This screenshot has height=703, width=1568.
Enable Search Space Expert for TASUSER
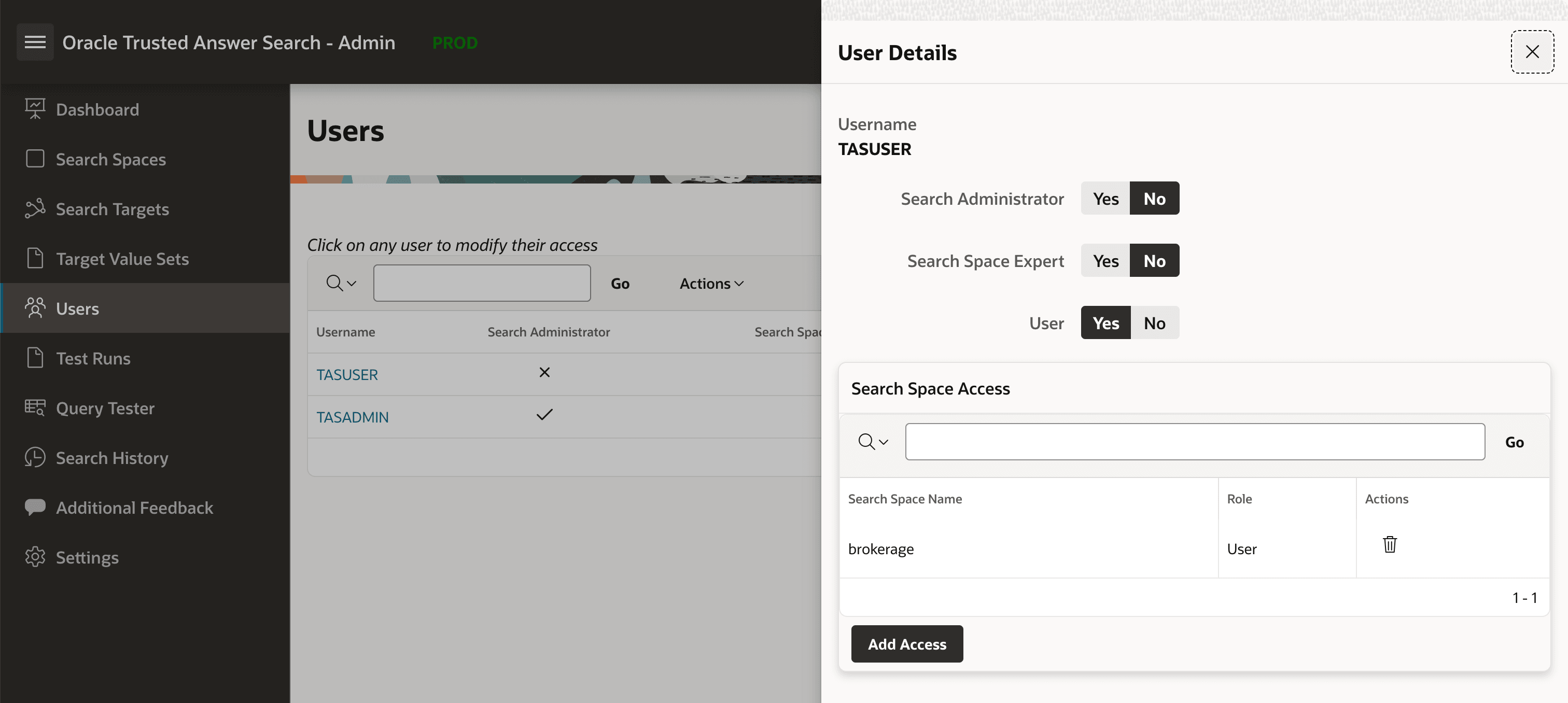1105,260
